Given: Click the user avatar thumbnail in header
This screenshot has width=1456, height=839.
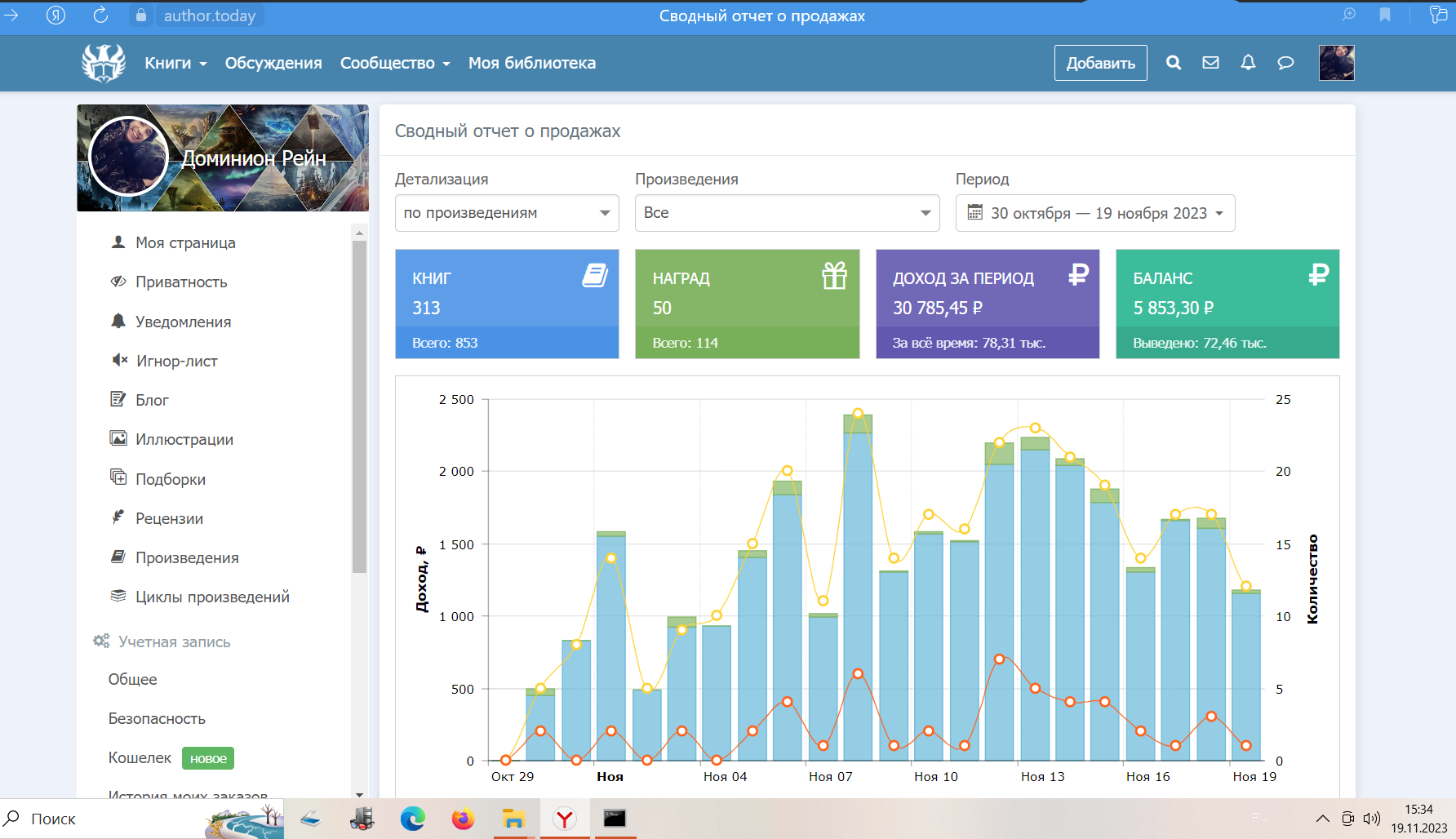Looking at the screenshot, I should click(x=1336, y=63).
